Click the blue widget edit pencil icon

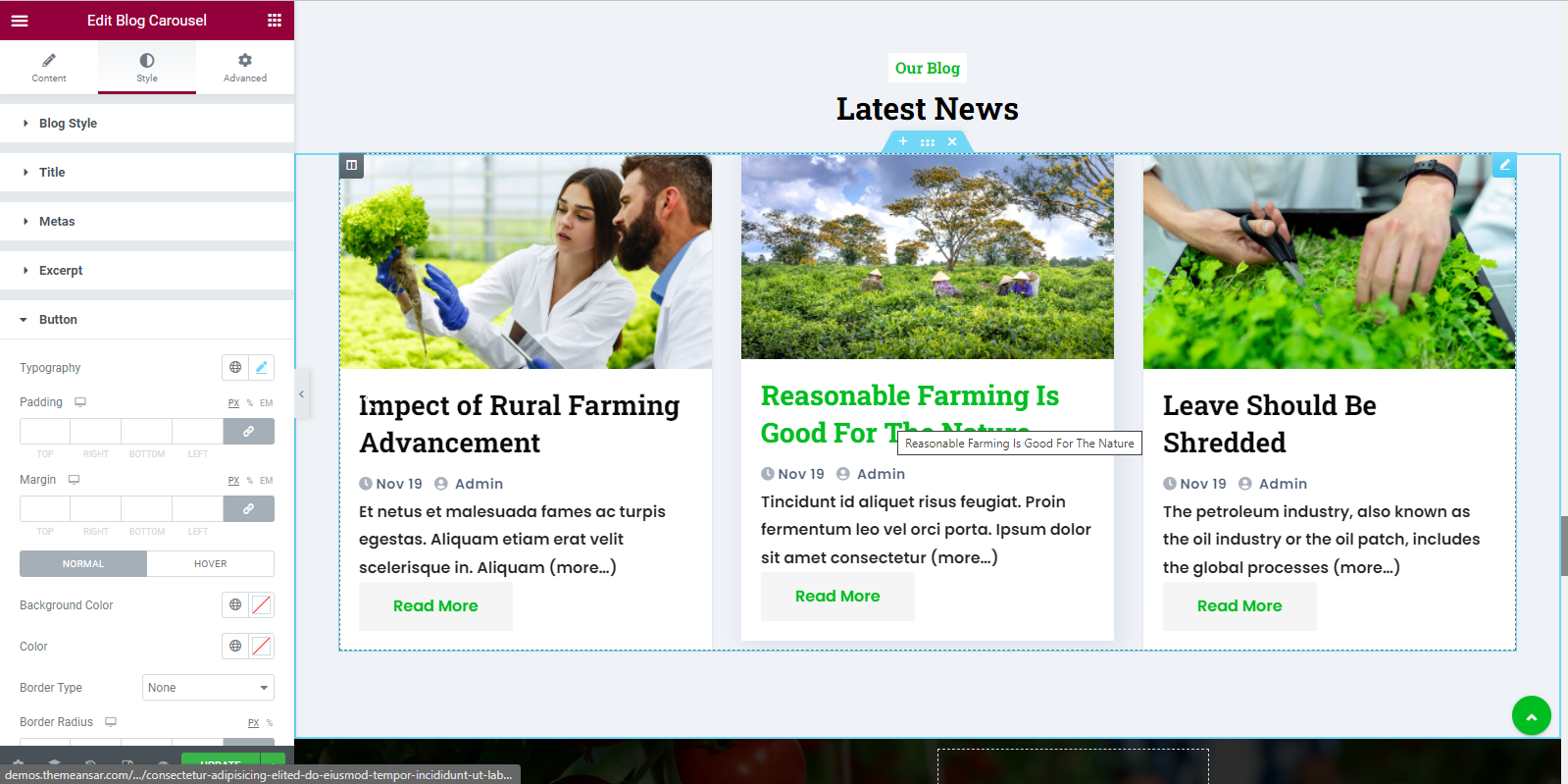pos(1504,165)
